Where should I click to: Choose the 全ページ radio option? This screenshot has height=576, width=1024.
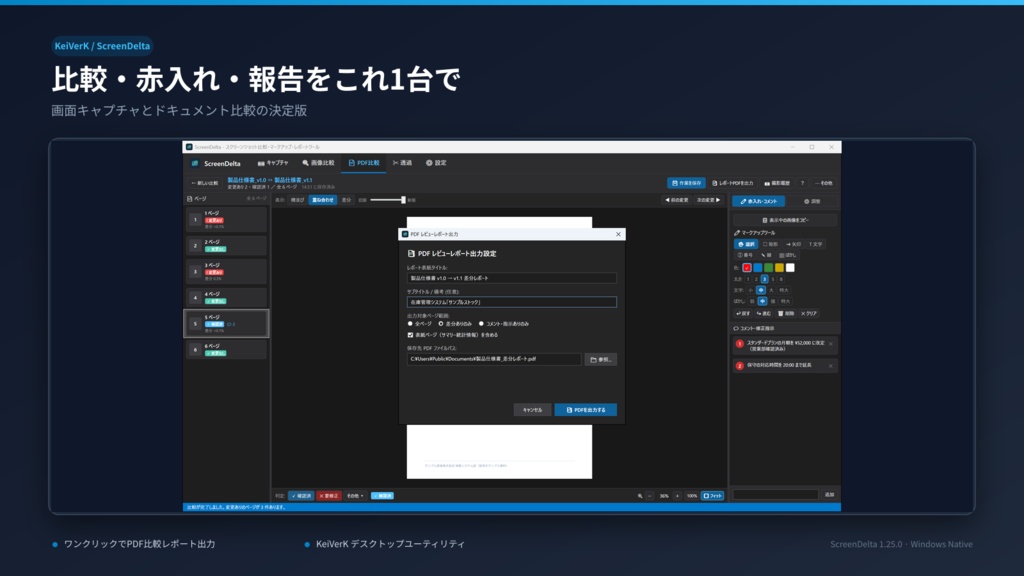[x=419, y=324]
